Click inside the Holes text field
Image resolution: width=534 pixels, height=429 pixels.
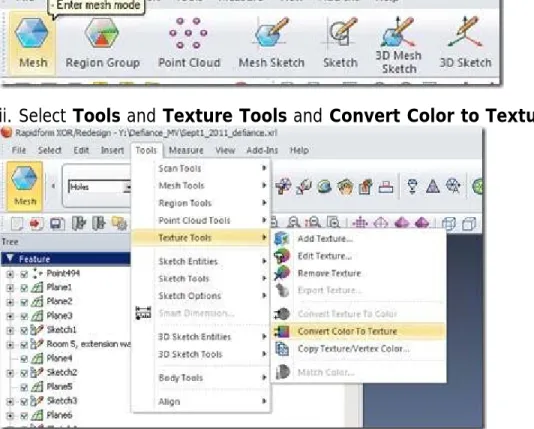95,187
